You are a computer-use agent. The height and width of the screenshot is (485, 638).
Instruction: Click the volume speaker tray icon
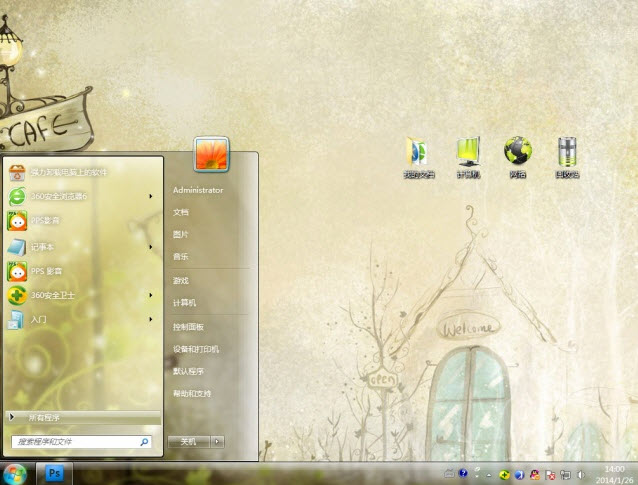click(x=581, y=475)
